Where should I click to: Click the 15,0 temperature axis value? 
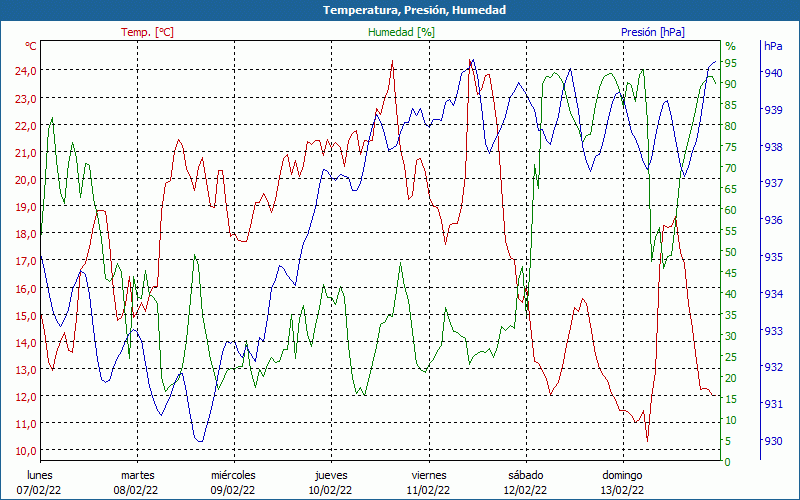coord(25,315)
